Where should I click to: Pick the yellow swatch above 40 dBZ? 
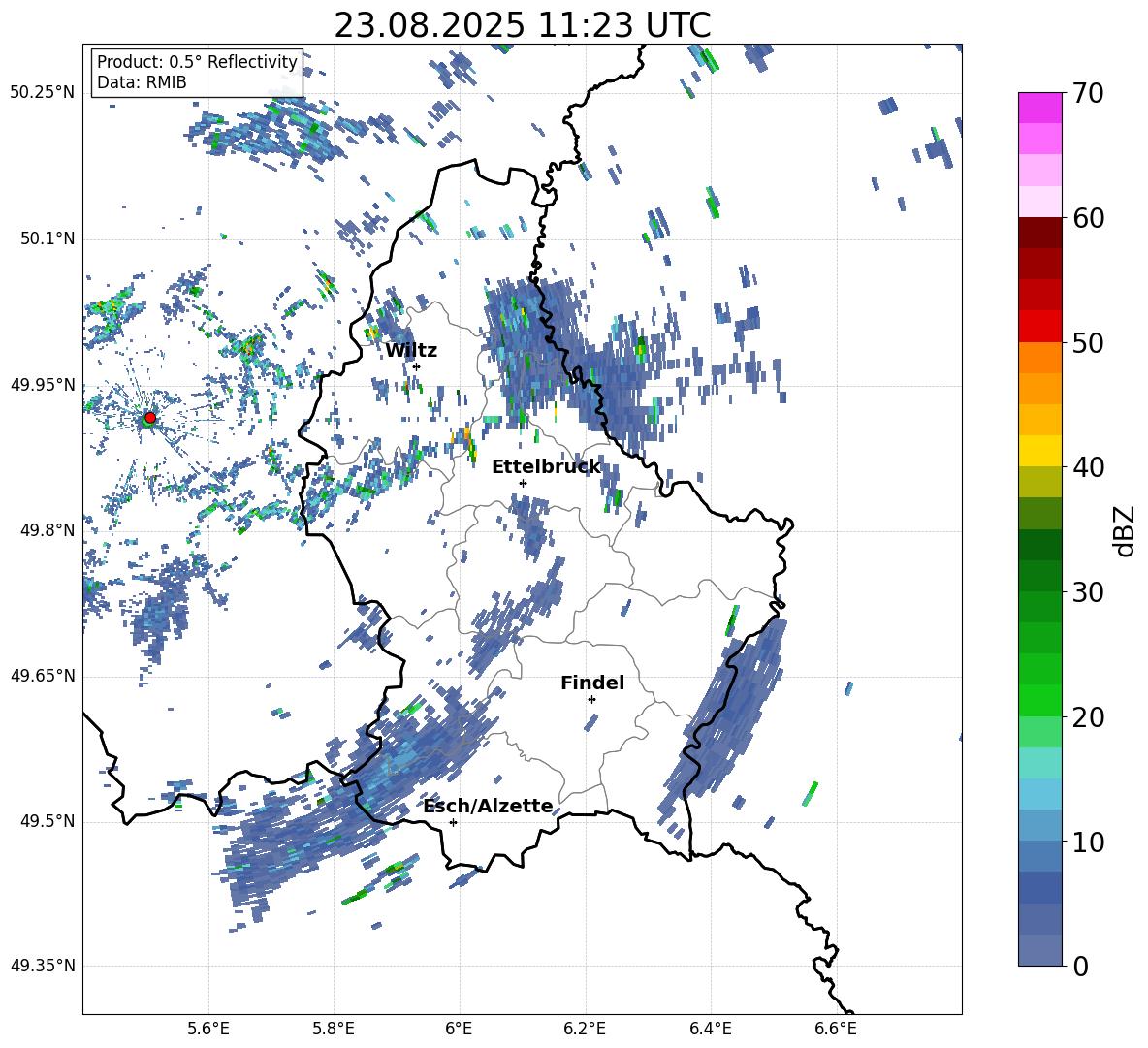click(x=1040, y=451)
